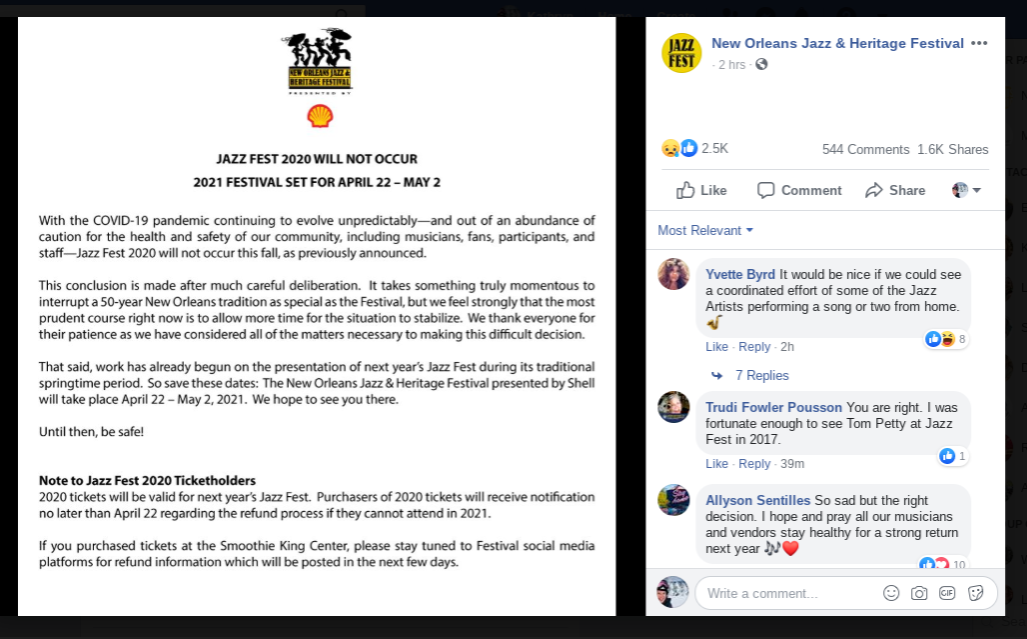Like Yvette Byrd's comment
The image size is (1027, 639).
click(716, 346)
